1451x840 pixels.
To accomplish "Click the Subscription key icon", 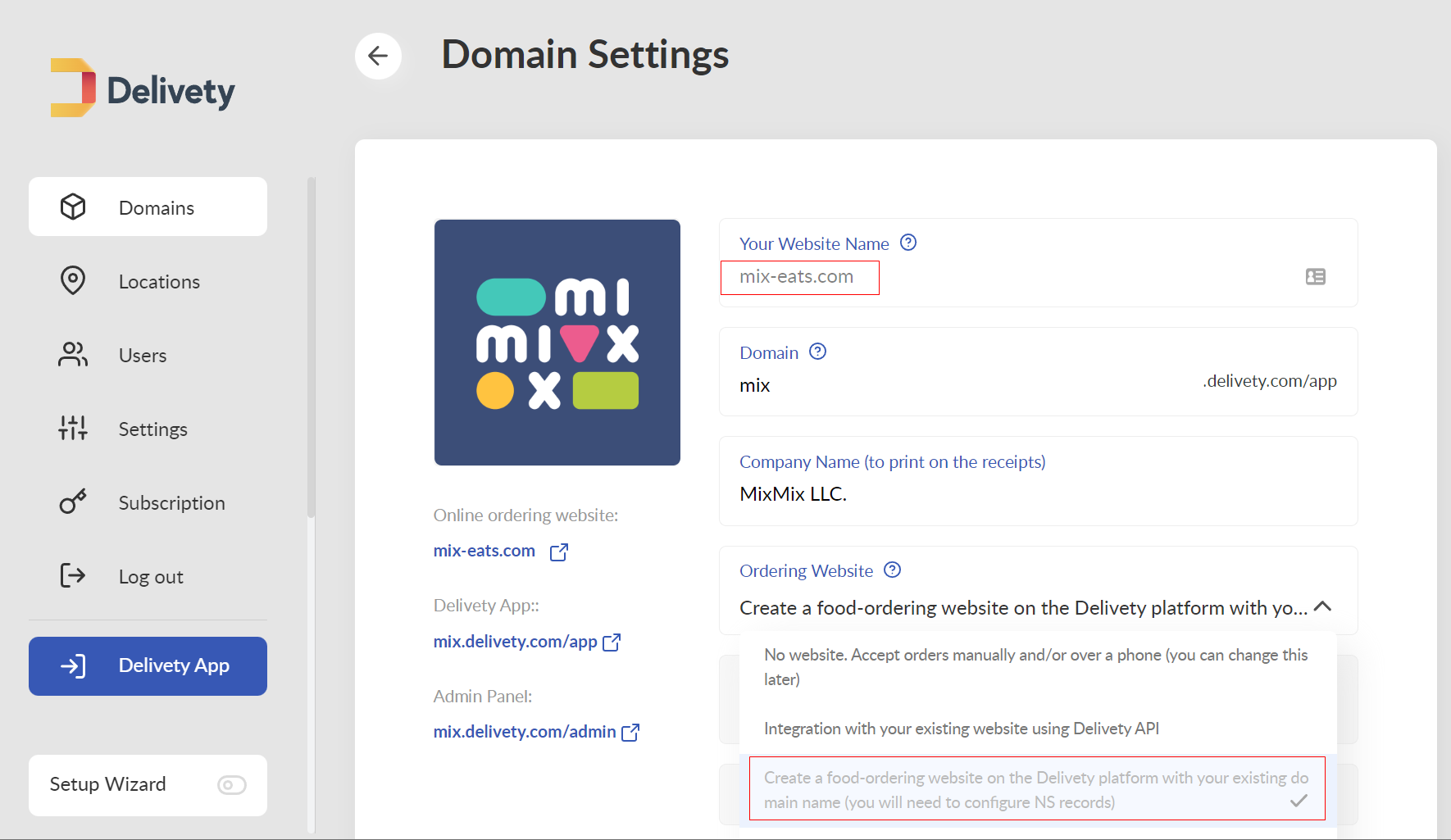I will click(73, 502).
